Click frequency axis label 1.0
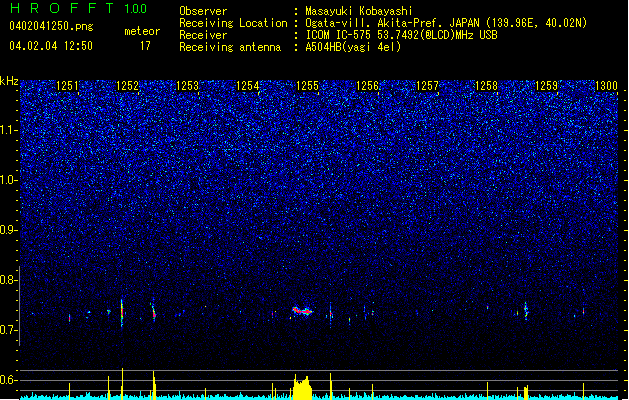 tap(8, 180)
